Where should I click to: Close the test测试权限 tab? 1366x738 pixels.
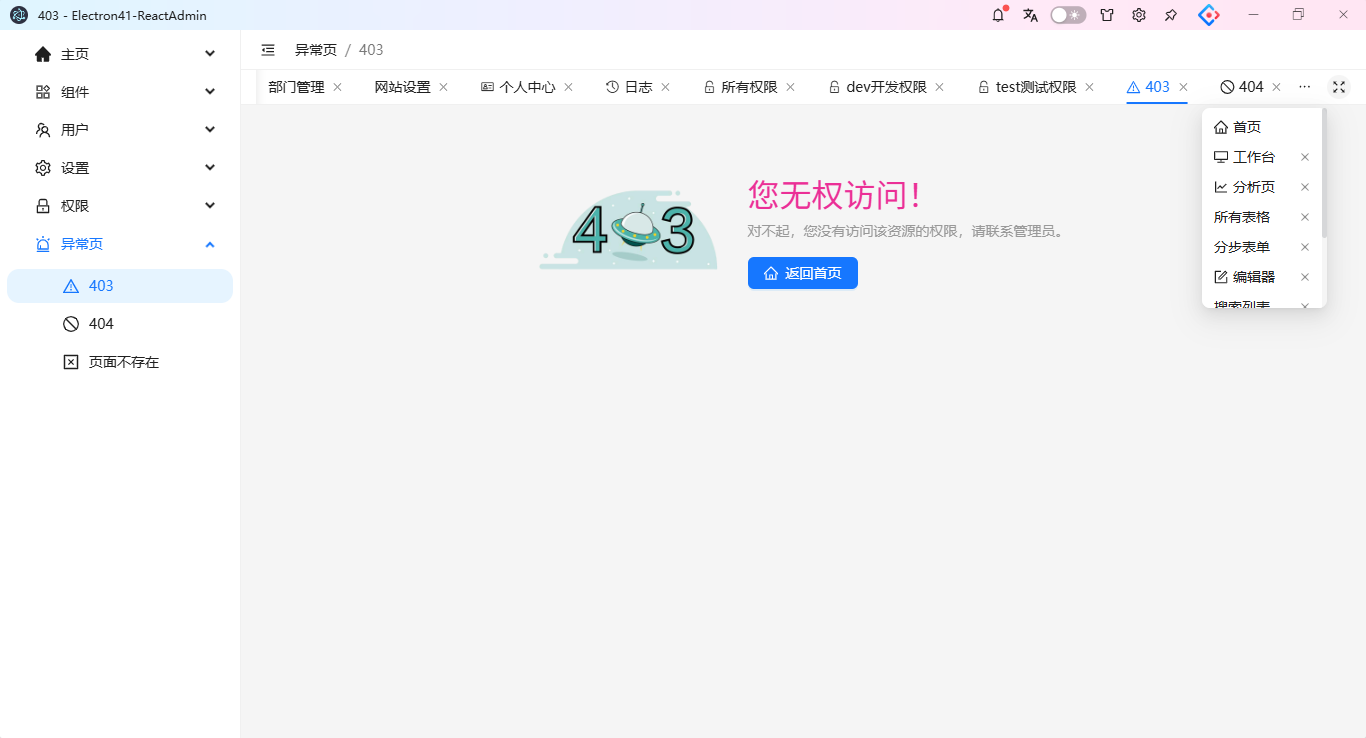(x=1089, y=87)
